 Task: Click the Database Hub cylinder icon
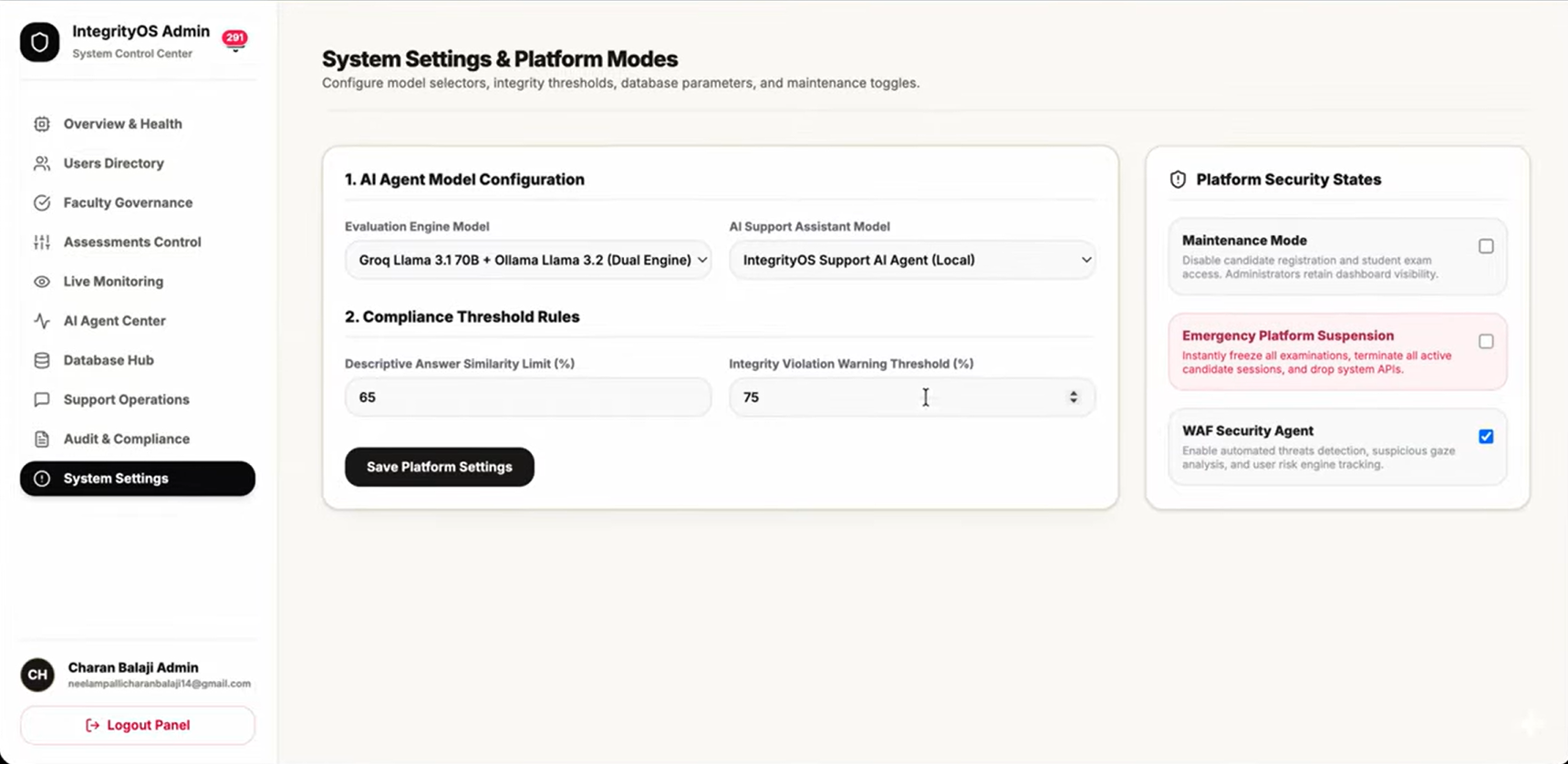point(42,360)
